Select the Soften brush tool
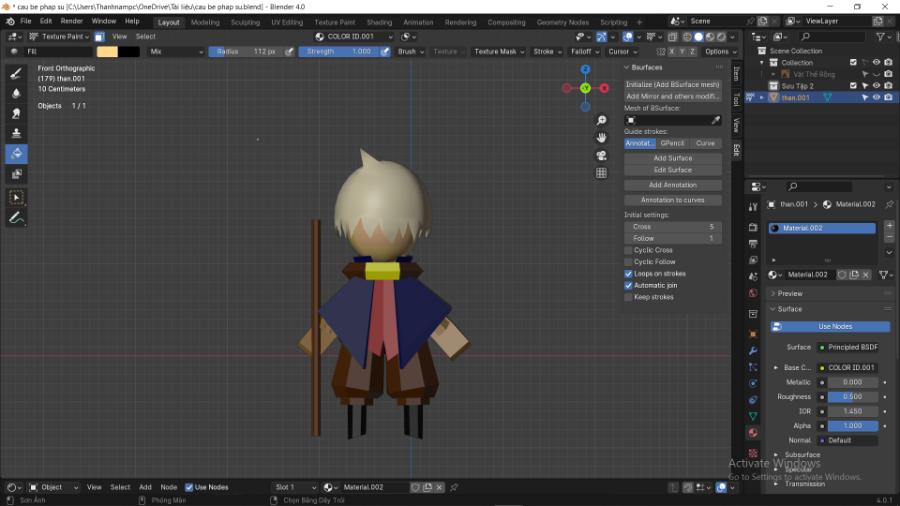This screenshot has height=506, width=900. (16, 93)
